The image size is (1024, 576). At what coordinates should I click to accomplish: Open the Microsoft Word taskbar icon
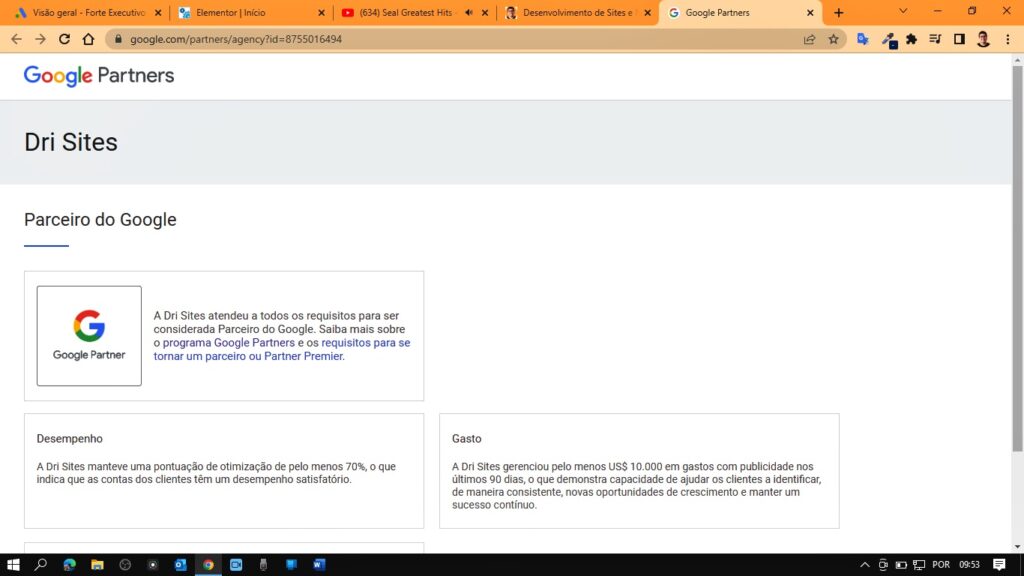point(319,564)
